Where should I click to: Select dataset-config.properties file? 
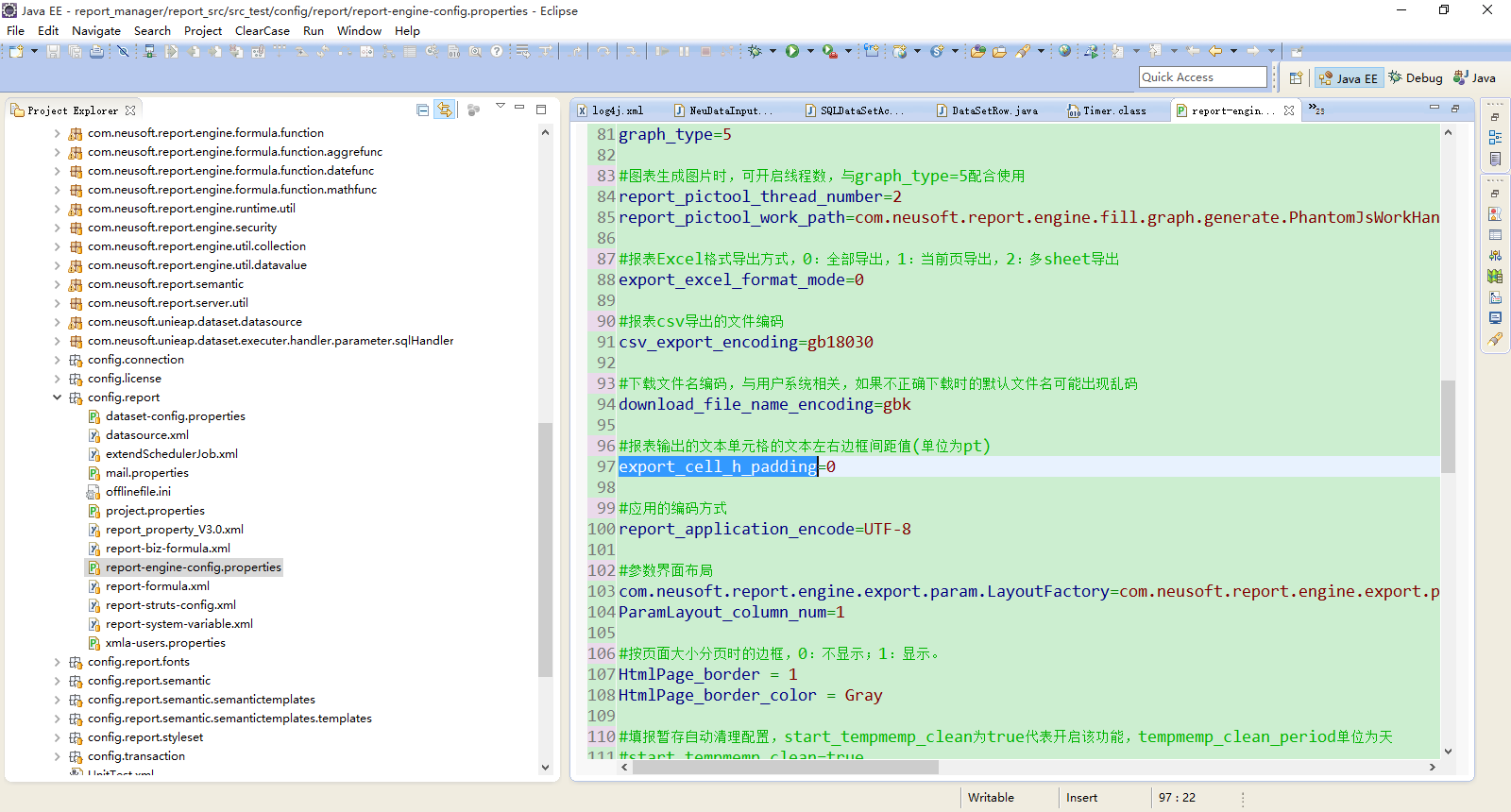[x=176, y=416]
